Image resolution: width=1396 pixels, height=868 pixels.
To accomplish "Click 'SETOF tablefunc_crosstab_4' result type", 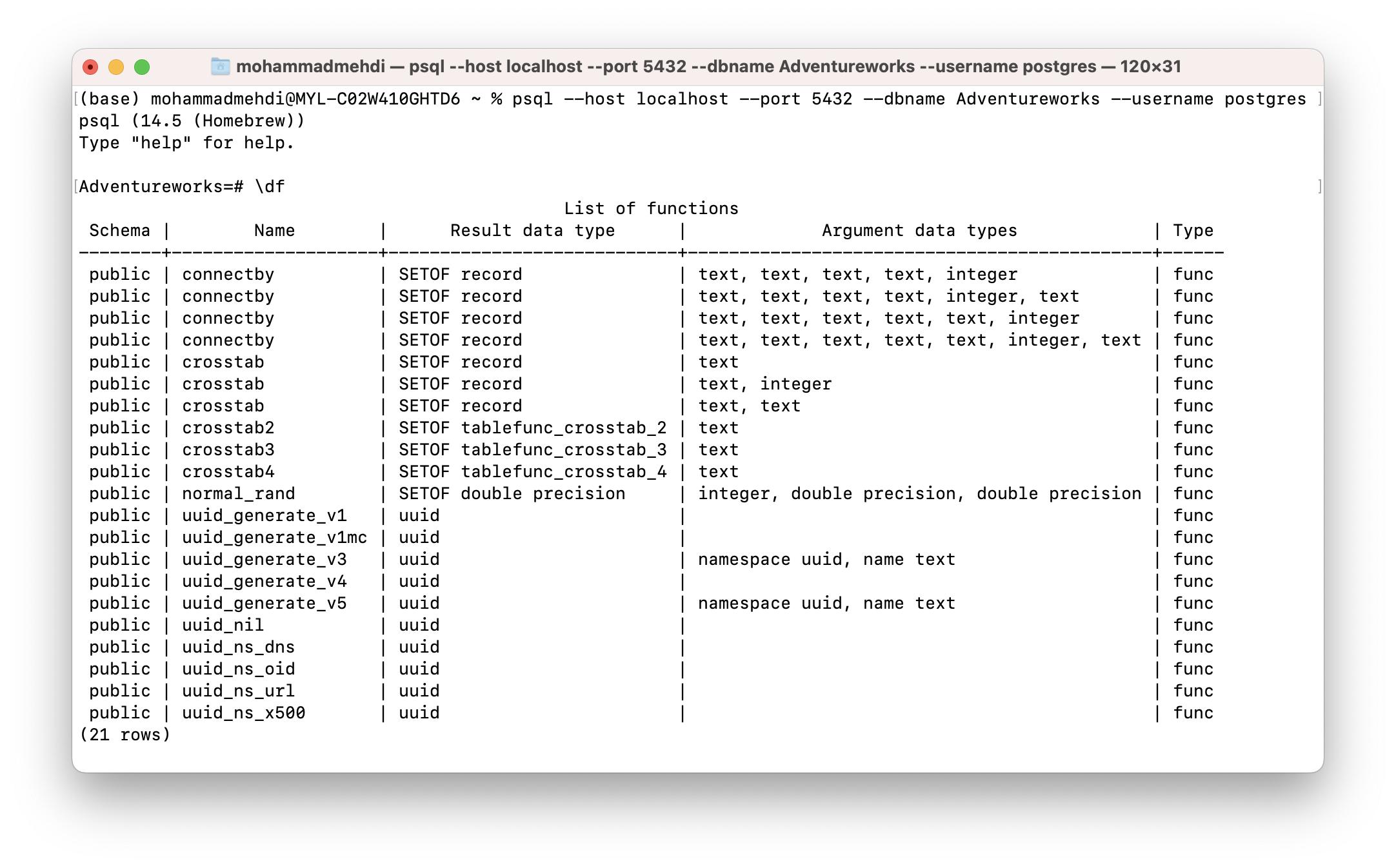I will pos(533,472).
